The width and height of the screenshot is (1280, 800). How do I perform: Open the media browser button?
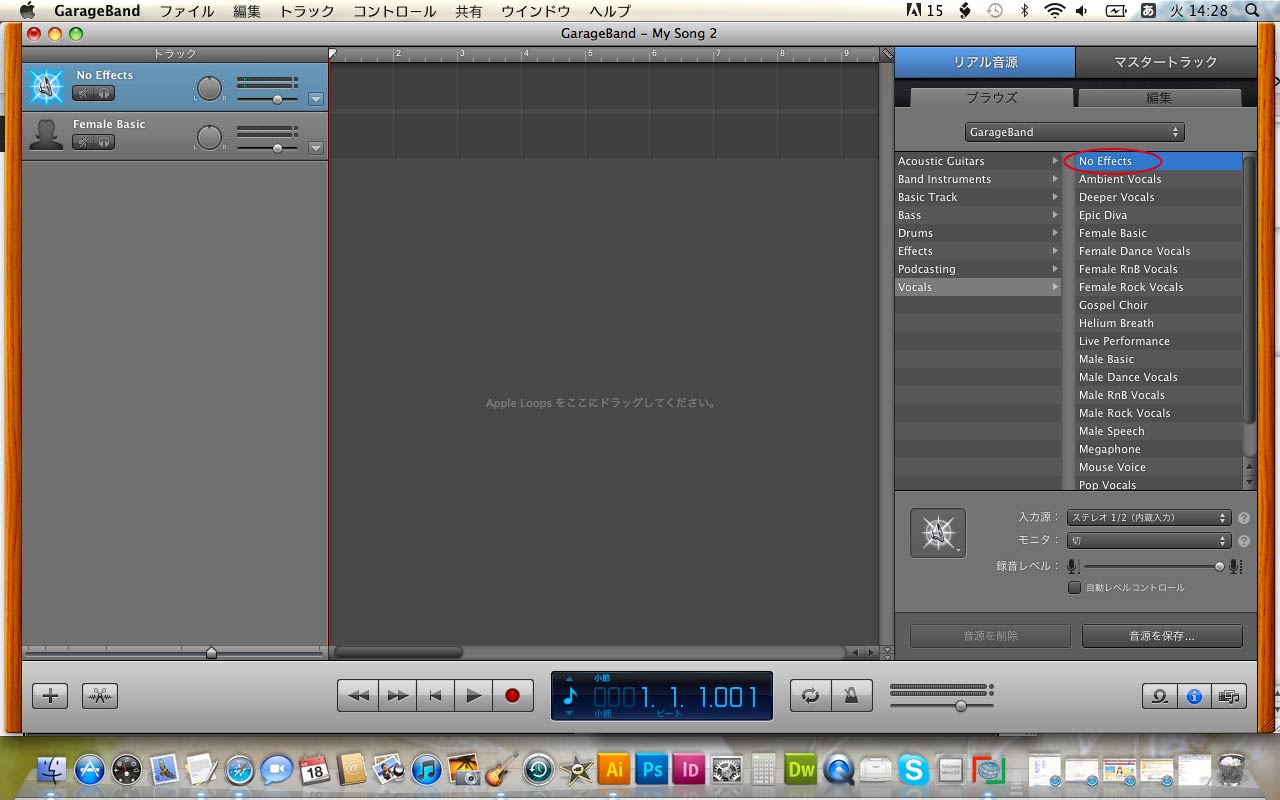pos(1229,696)
